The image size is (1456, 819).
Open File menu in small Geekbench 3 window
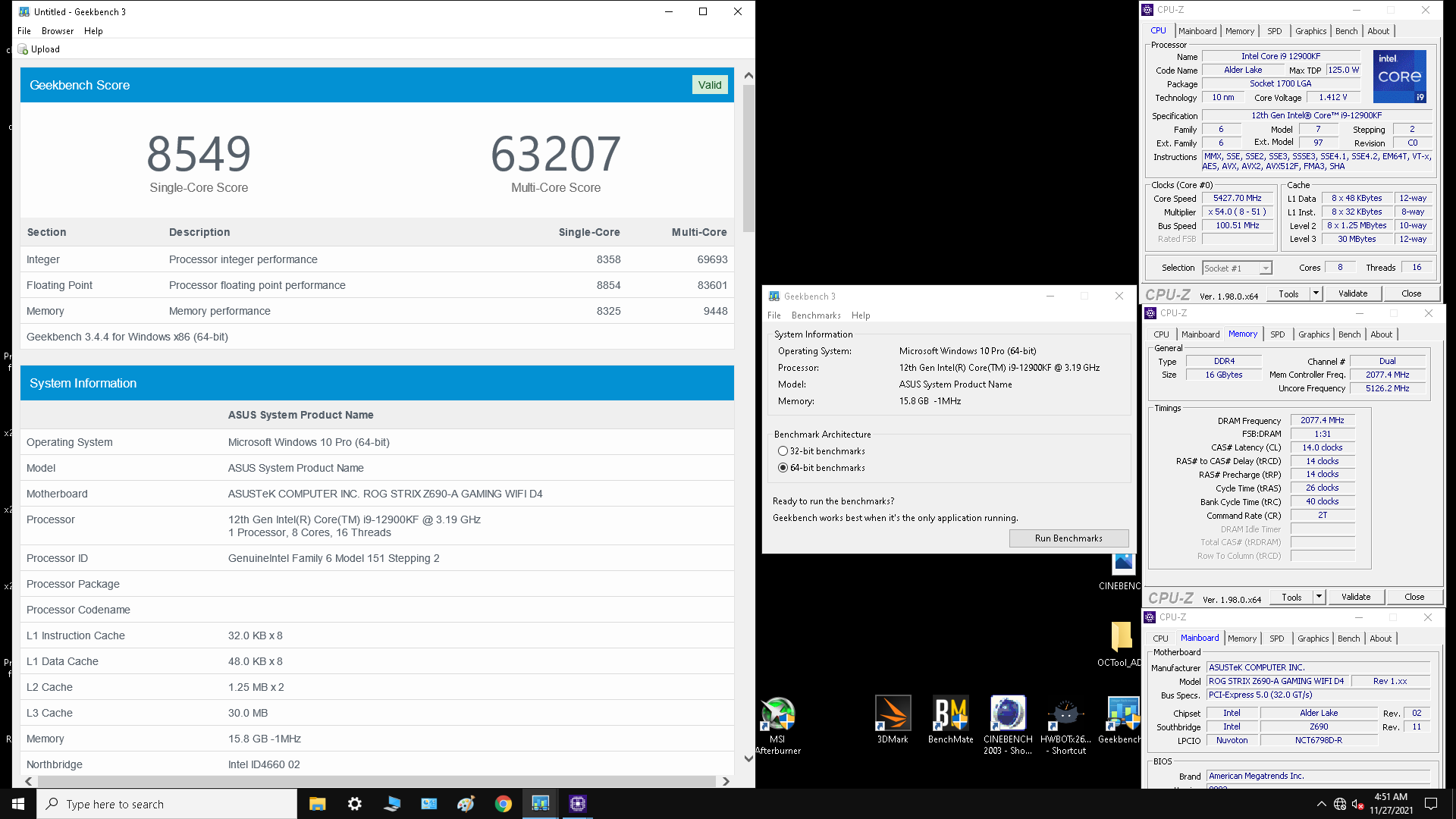[x=774, y=315]
